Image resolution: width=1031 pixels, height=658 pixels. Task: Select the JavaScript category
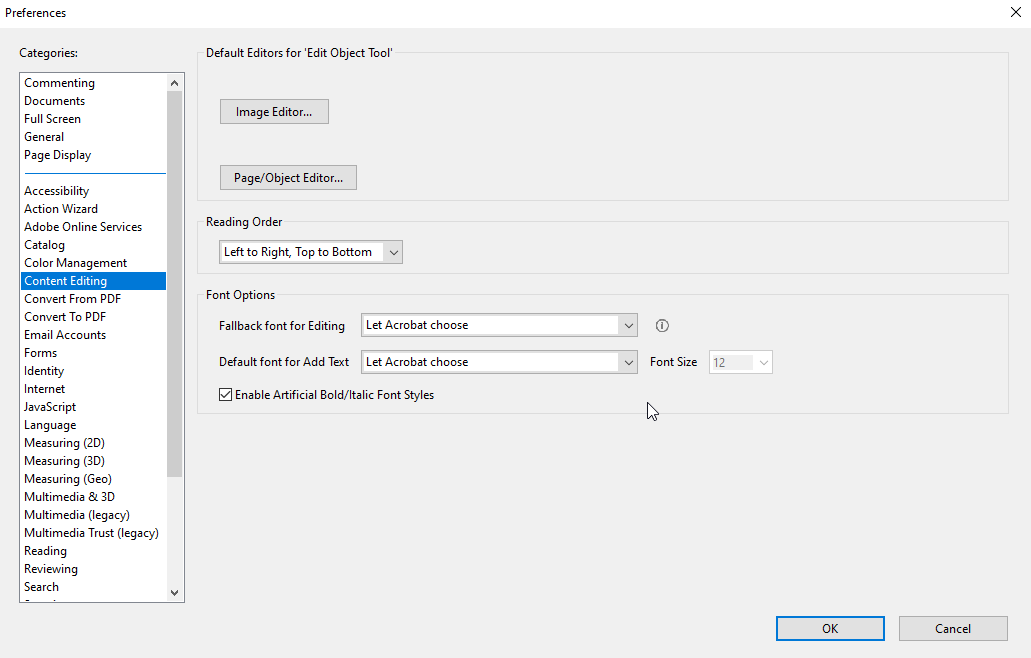50,406
